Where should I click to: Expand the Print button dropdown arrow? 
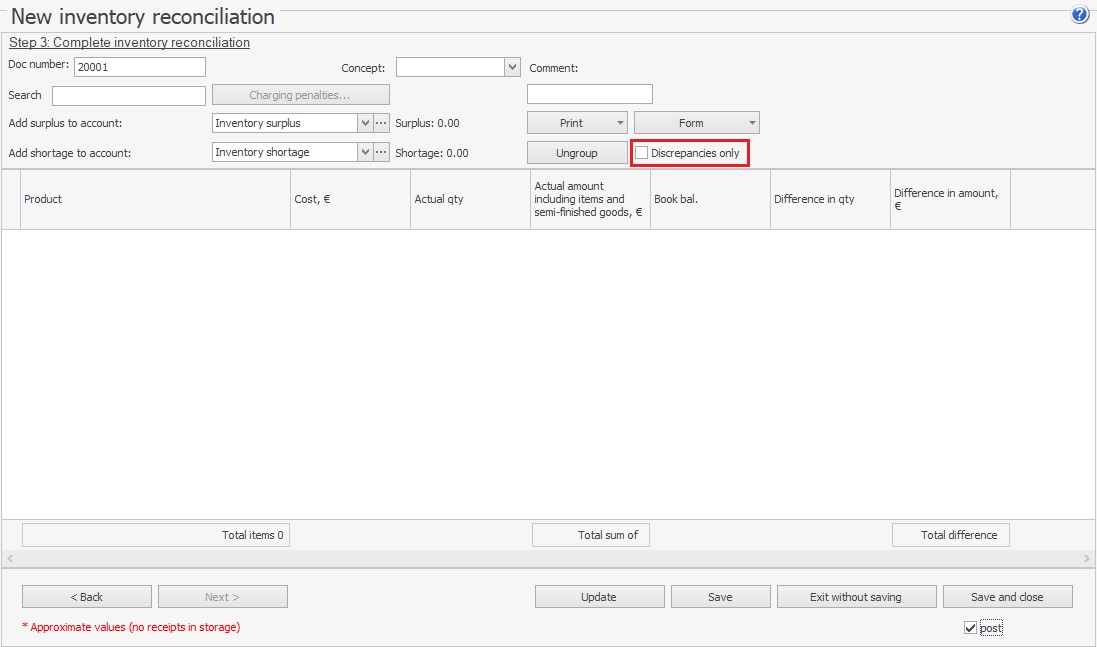pos(620,123)
